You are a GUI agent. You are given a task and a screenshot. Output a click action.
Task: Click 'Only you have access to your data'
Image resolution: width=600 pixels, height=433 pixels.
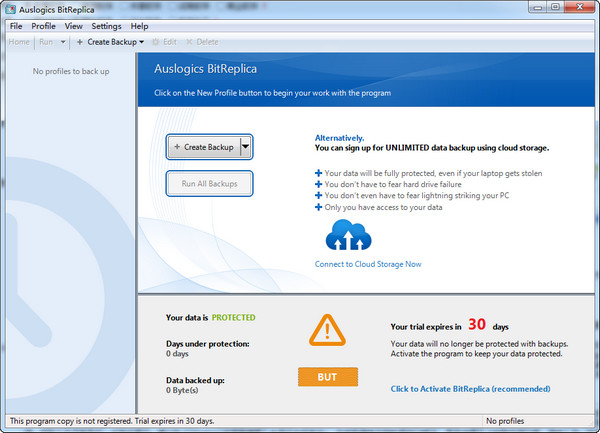tap(383, 207)
